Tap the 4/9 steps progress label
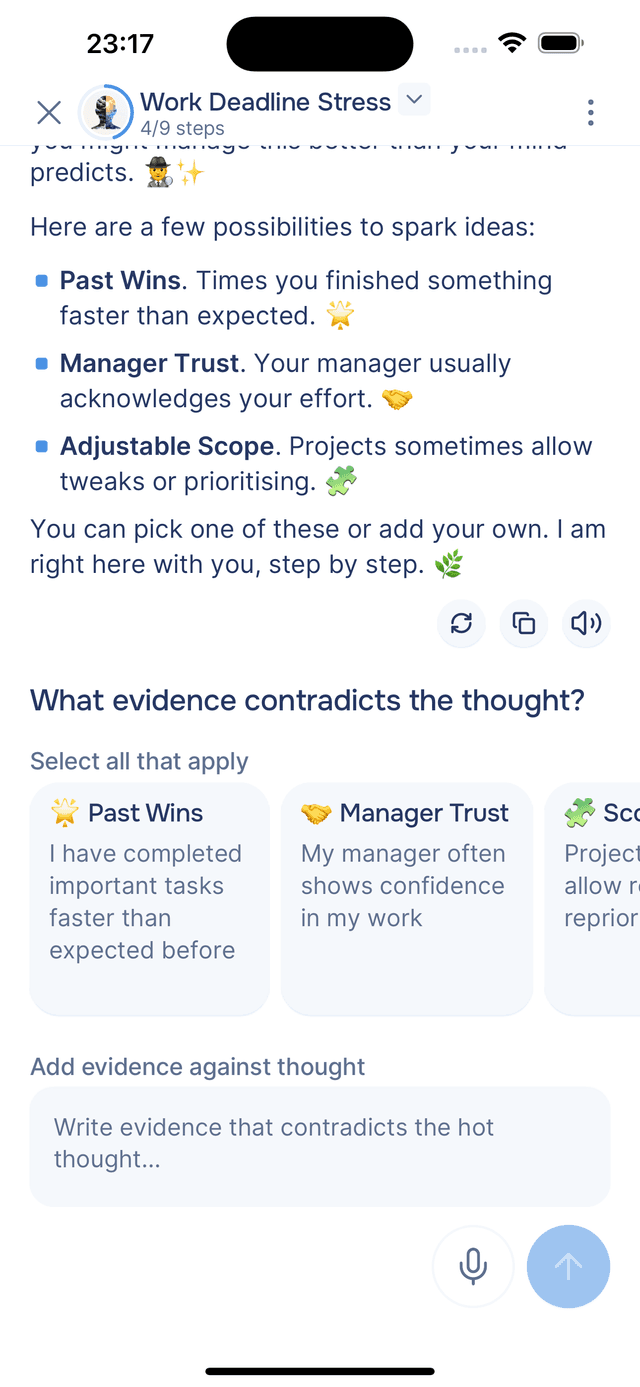This screenshot has height=1387, width=640. point(182,129)
